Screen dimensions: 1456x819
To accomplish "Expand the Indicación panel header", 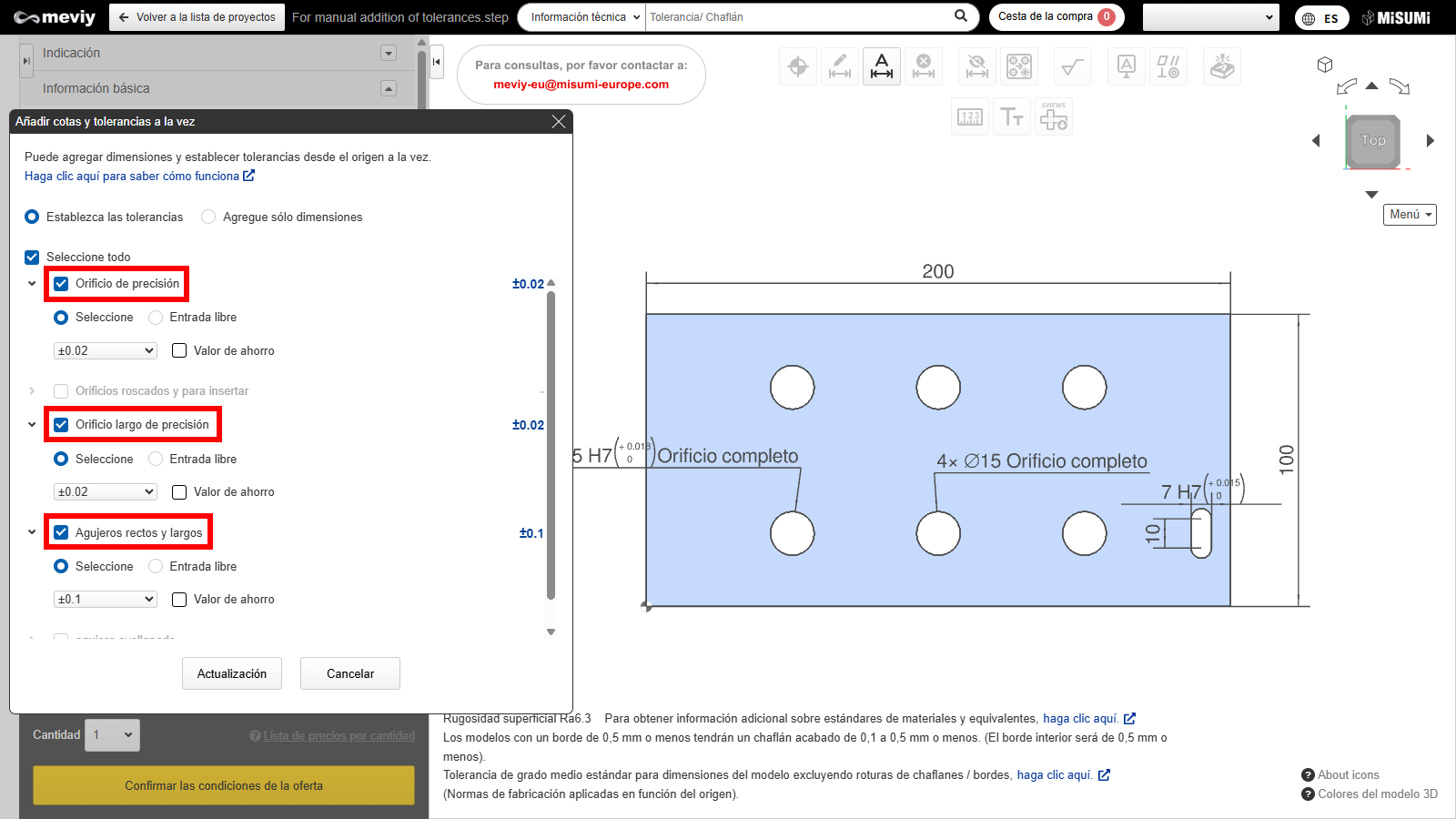I will pos(389,54).
